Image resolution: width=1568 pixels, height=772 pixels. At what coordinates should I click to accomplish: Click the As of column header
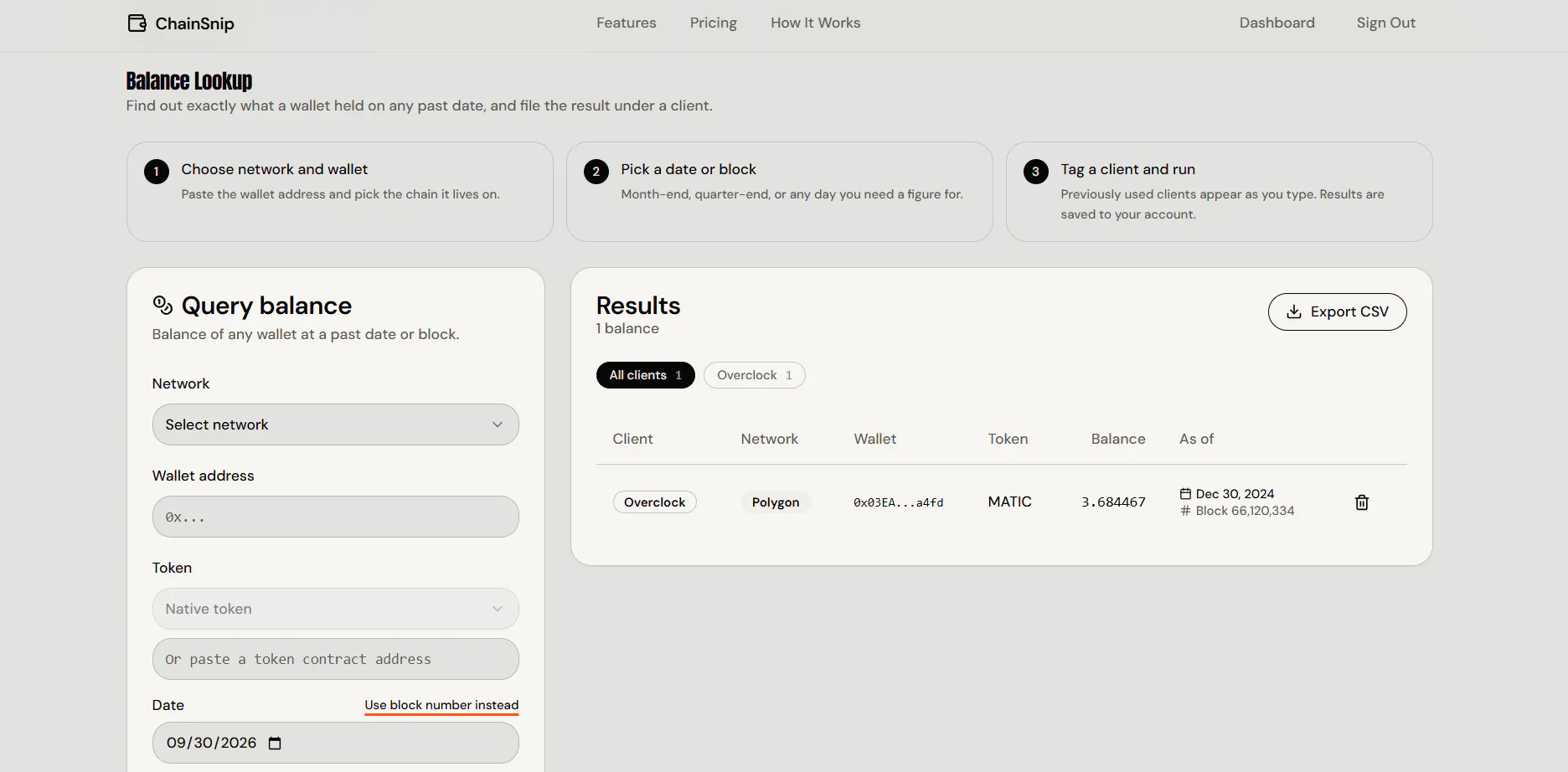[x=1196, y=439]
